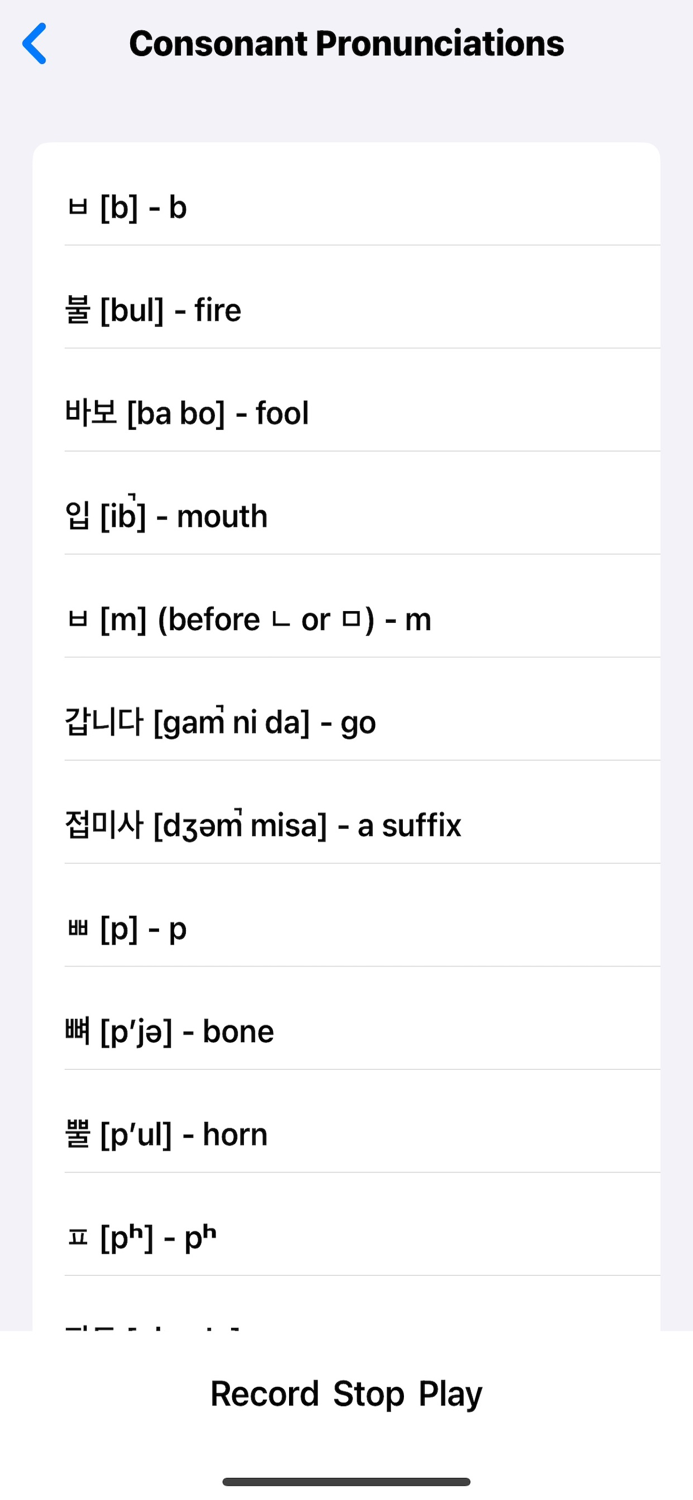Select the white list card area
This screenshot has height=1500, width=693.
(346, 700)
